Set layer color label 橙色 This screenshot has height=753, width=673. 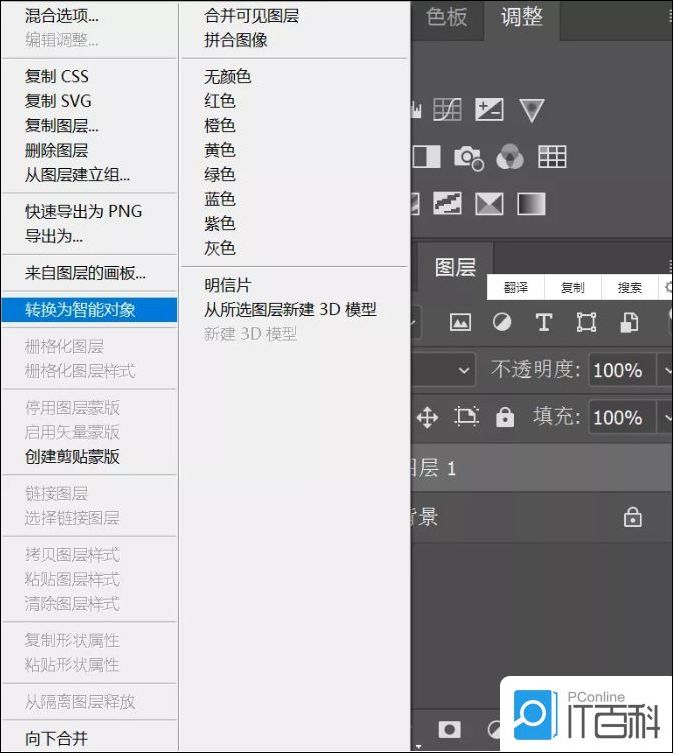point(220,126)
